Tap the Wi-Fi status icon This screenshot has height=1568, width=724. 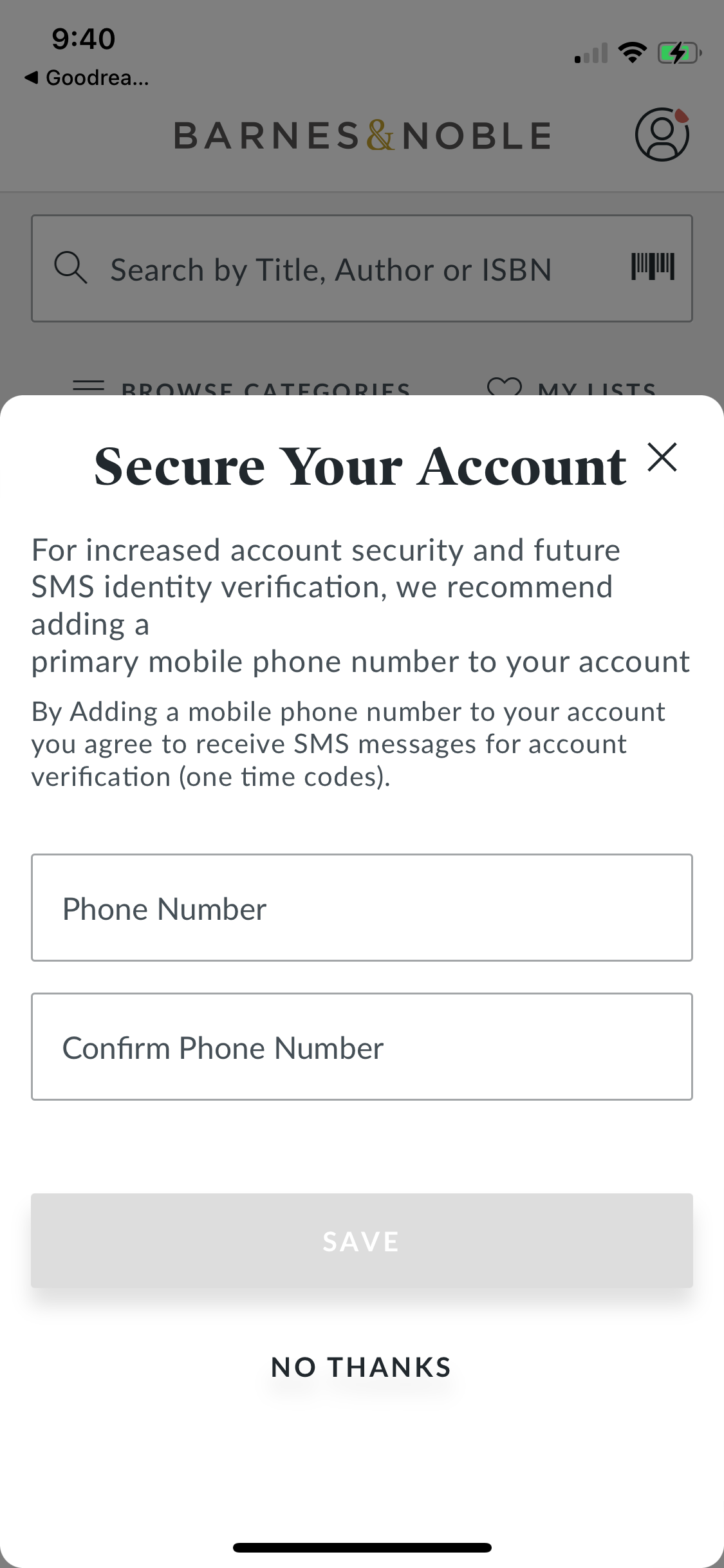(x=632, y=53)
